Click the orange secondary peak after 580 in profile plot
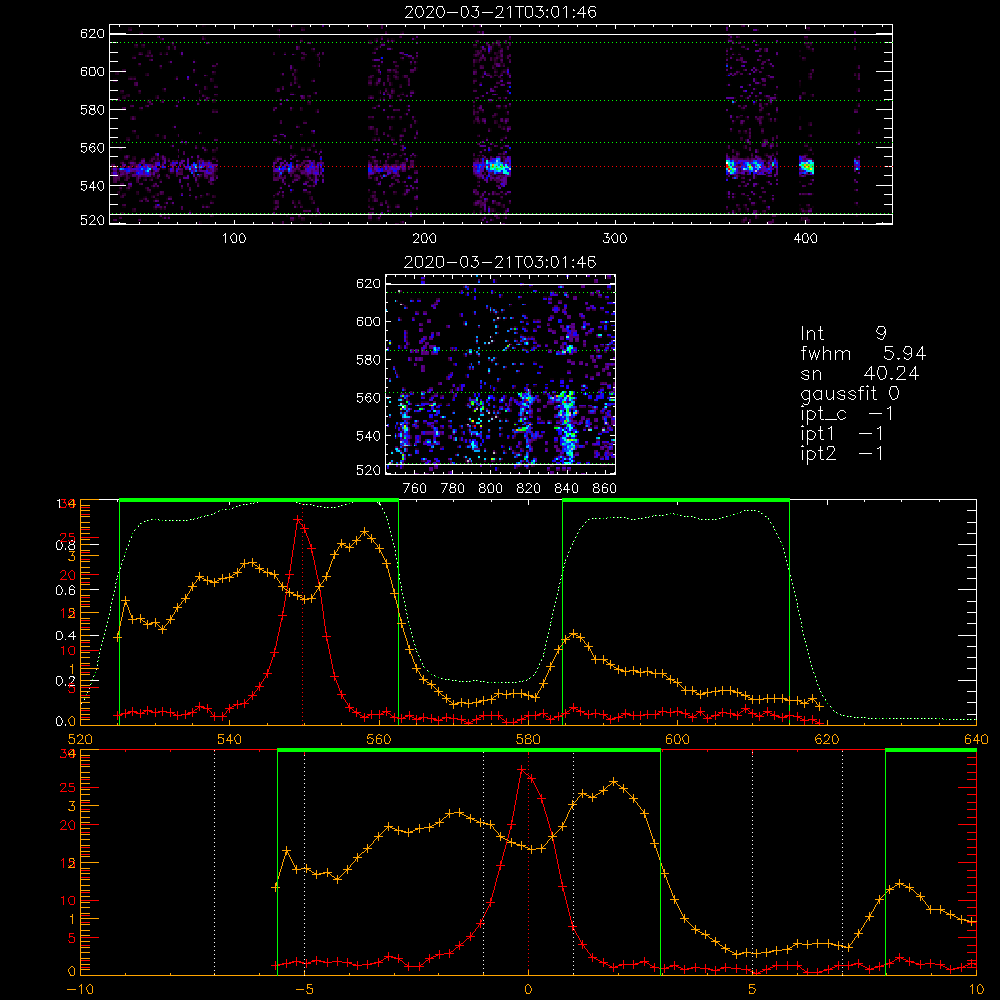1000x1000 pixels. (573, 633)
